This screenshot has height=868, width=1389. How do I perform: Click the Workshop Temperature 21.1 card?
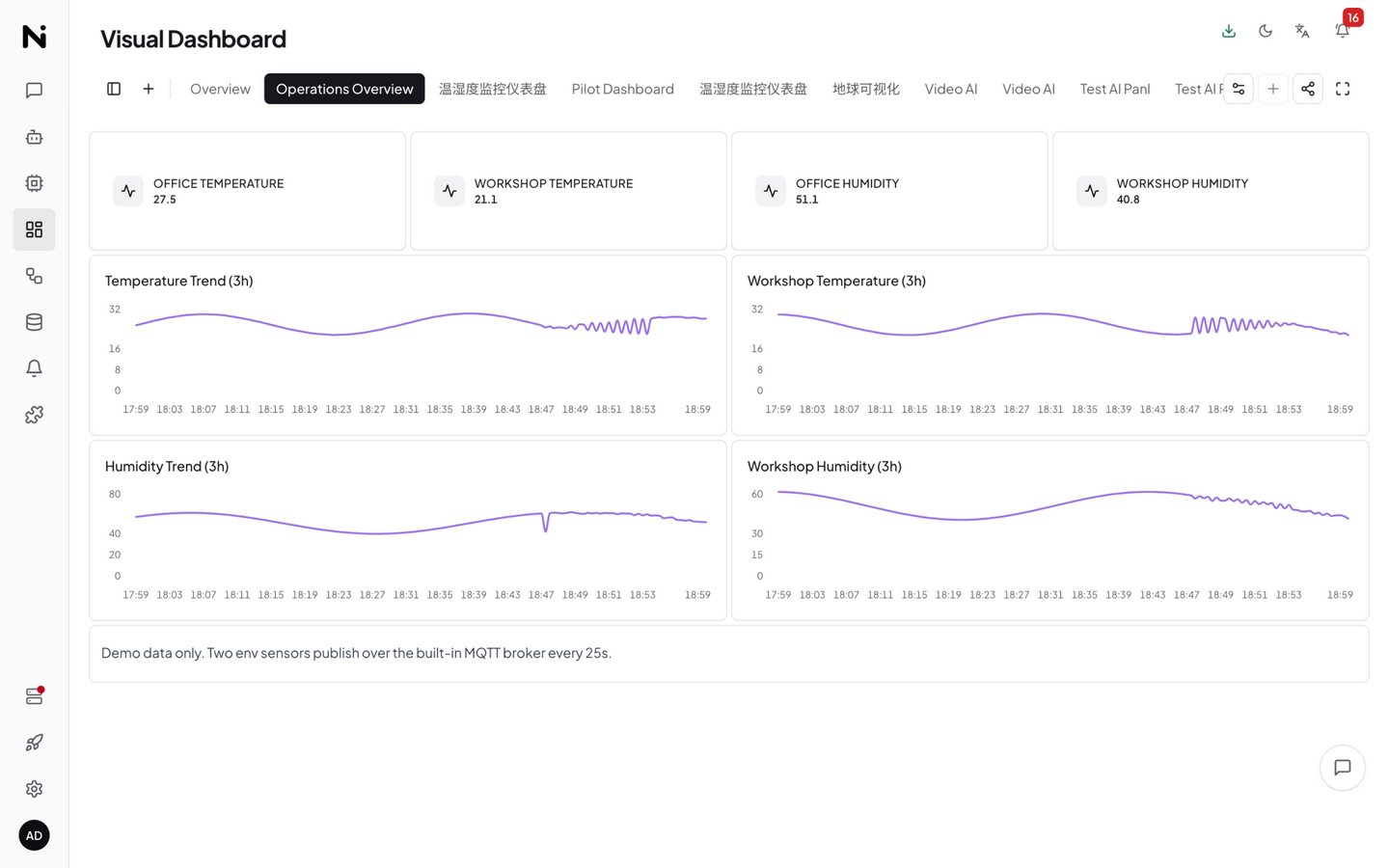point(568,191)
